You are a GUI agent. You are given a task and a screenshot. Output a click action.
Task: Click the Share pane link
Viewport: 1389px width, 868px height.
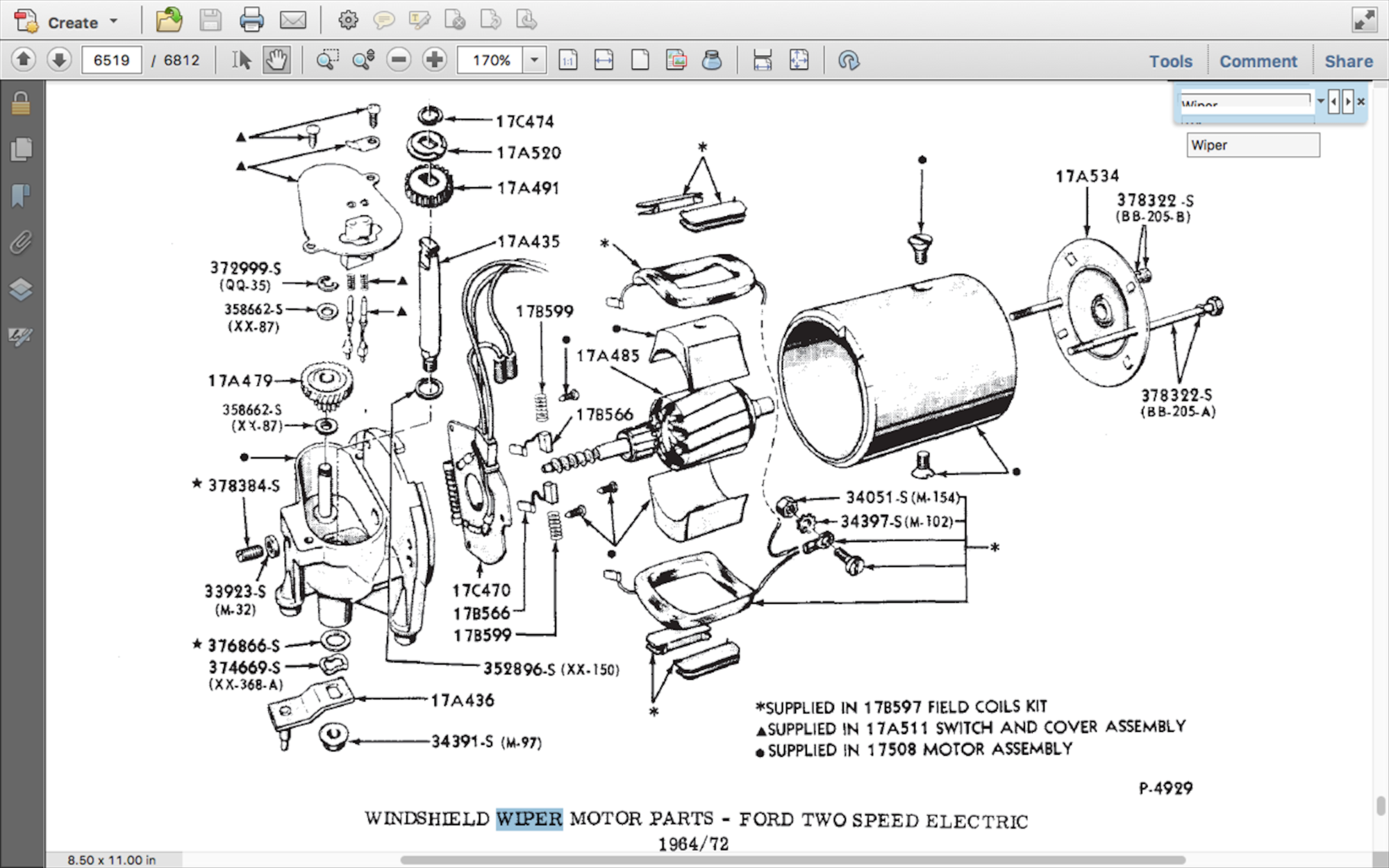[x=1348, y=61]
